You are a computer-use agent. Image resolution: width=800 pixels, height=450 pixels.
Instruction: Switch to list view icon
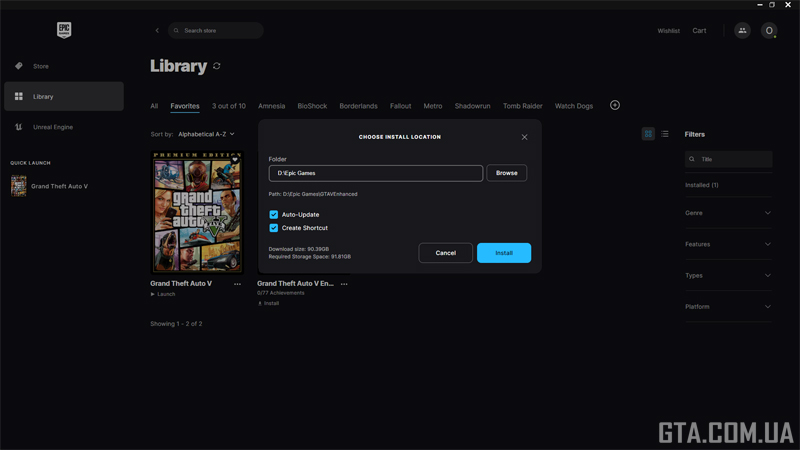point(665,134)
